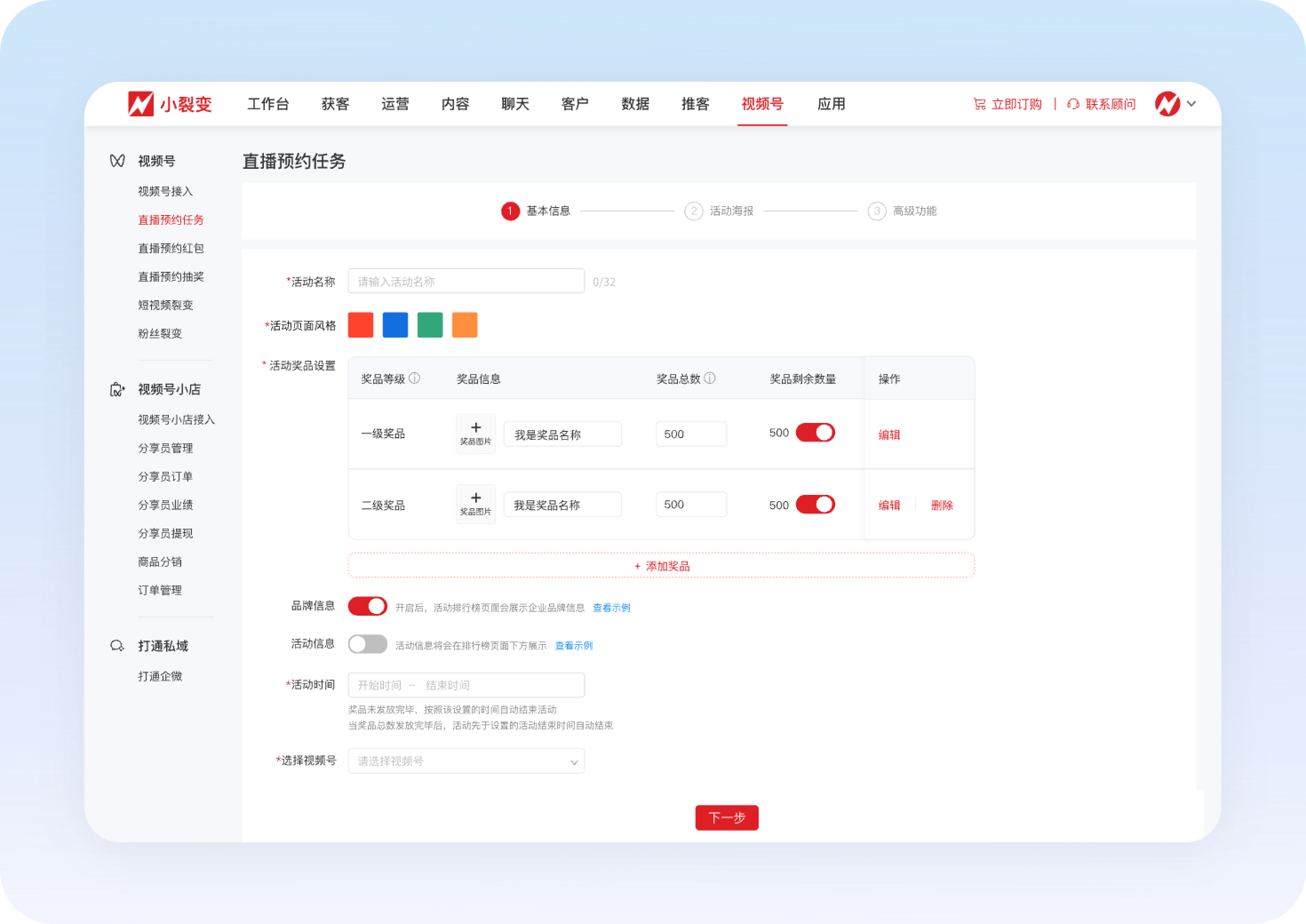The image size is (1306, 924).
Task: Open the 活动时间 date range picker
Action: [x=466, y=685]
